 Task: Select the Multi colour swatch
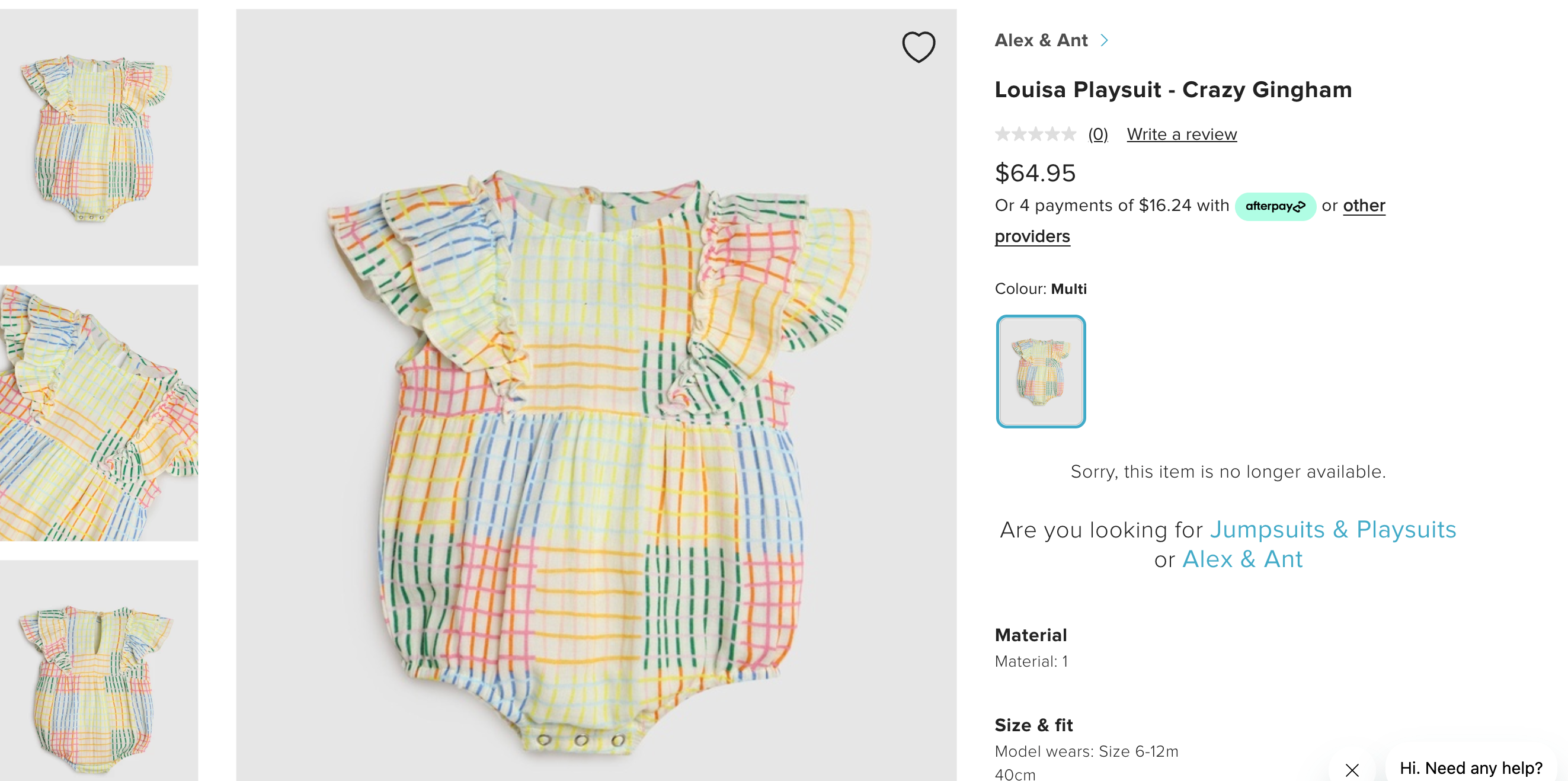click(1040, 372)
